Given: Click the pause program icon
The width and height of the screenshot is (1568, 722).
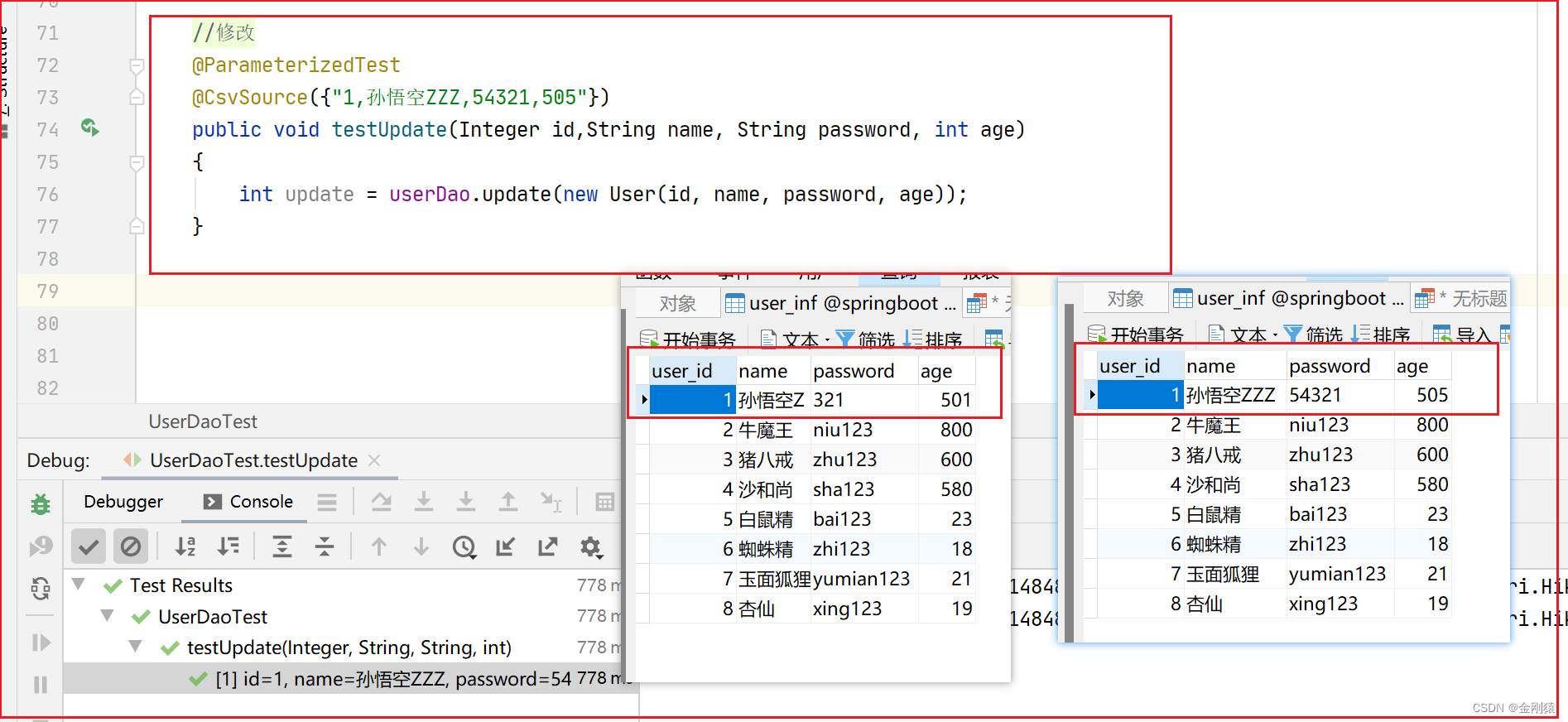Looking at the screenshot, I should [40, 685].
